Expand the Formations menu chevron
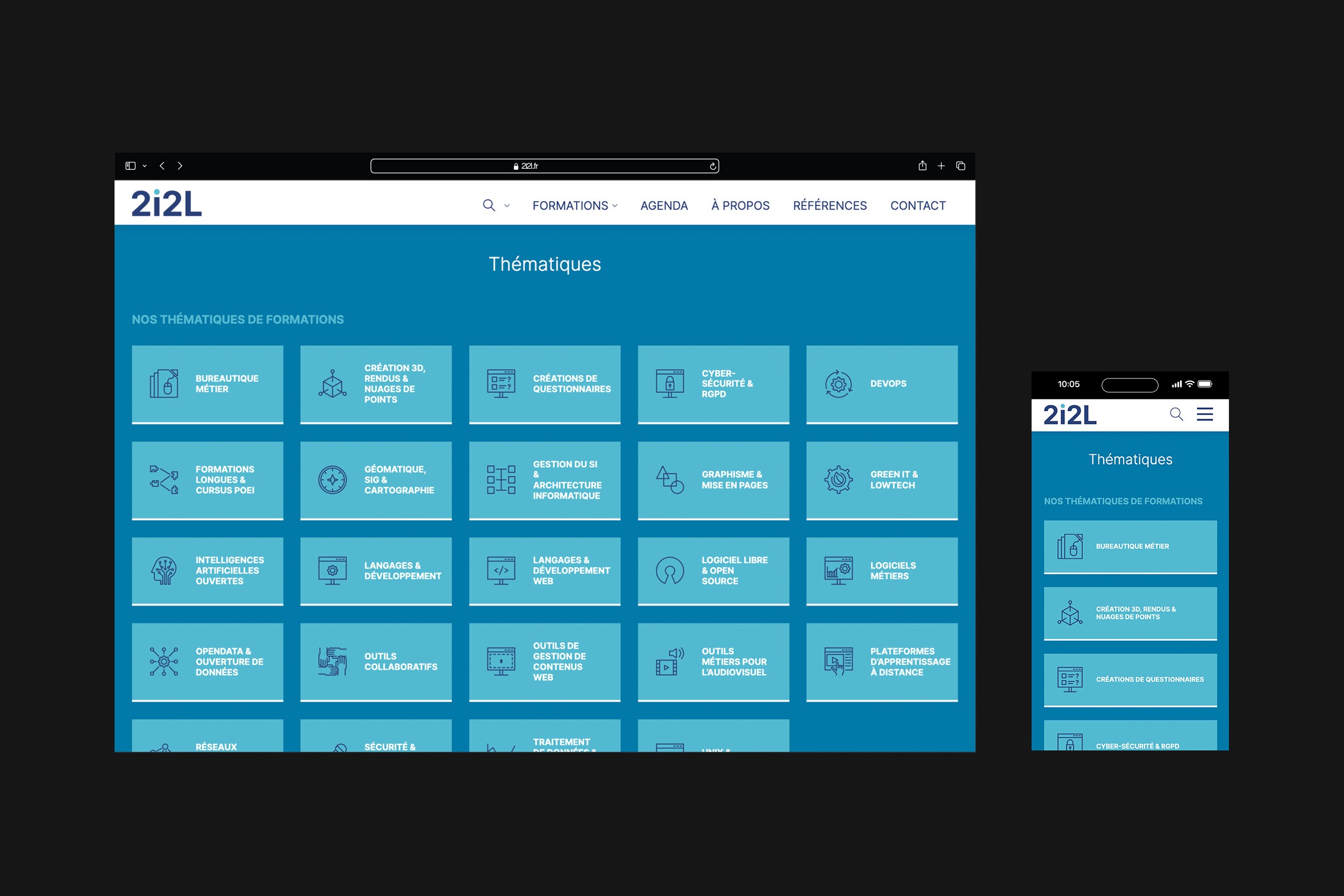This screenshot has width=1344, height=896. [x=615, y=206]
